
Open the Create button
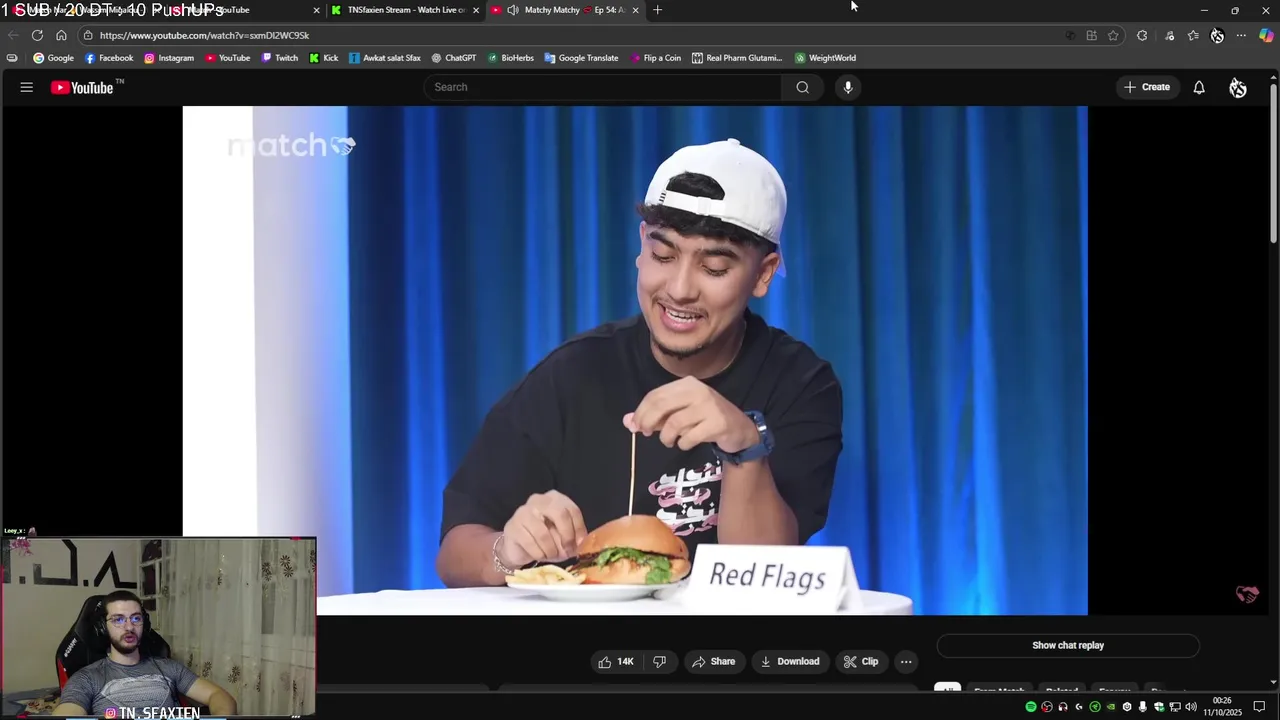click(x=1147, y=87)
